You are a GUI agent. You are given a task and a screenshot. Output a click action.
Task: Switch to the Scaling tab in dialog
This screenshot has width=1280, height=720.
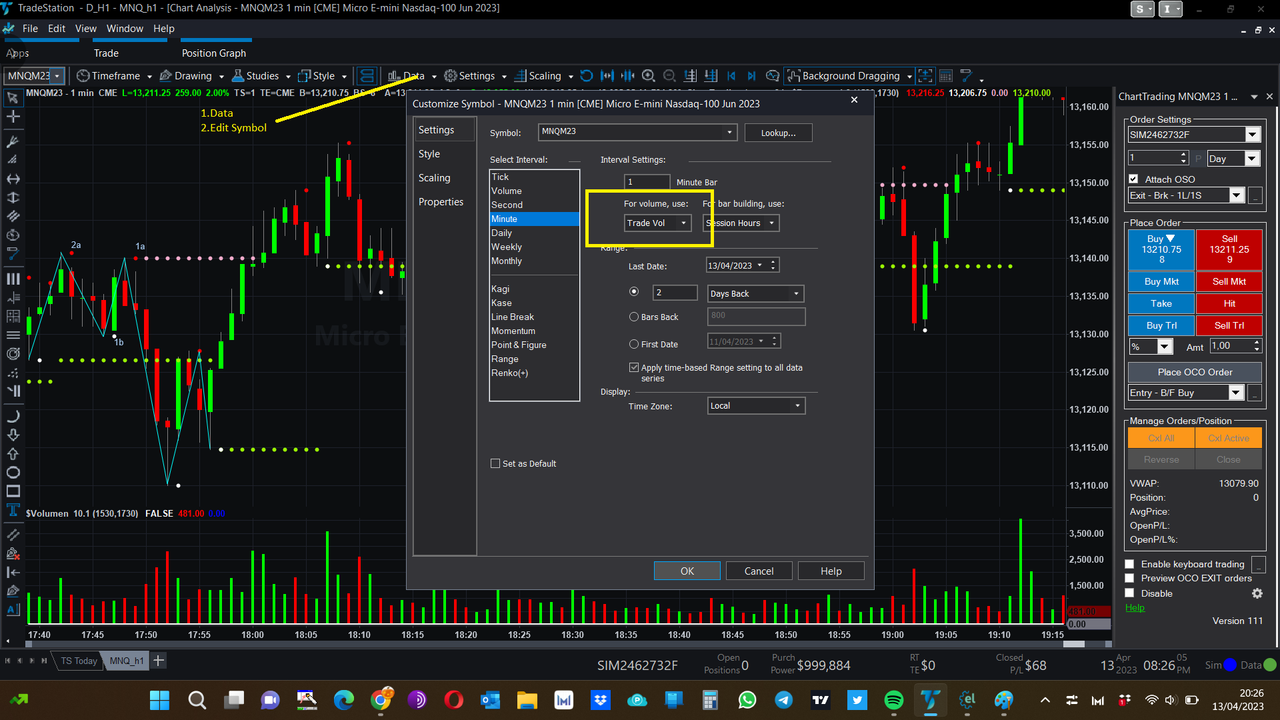(x=434, y=178)
